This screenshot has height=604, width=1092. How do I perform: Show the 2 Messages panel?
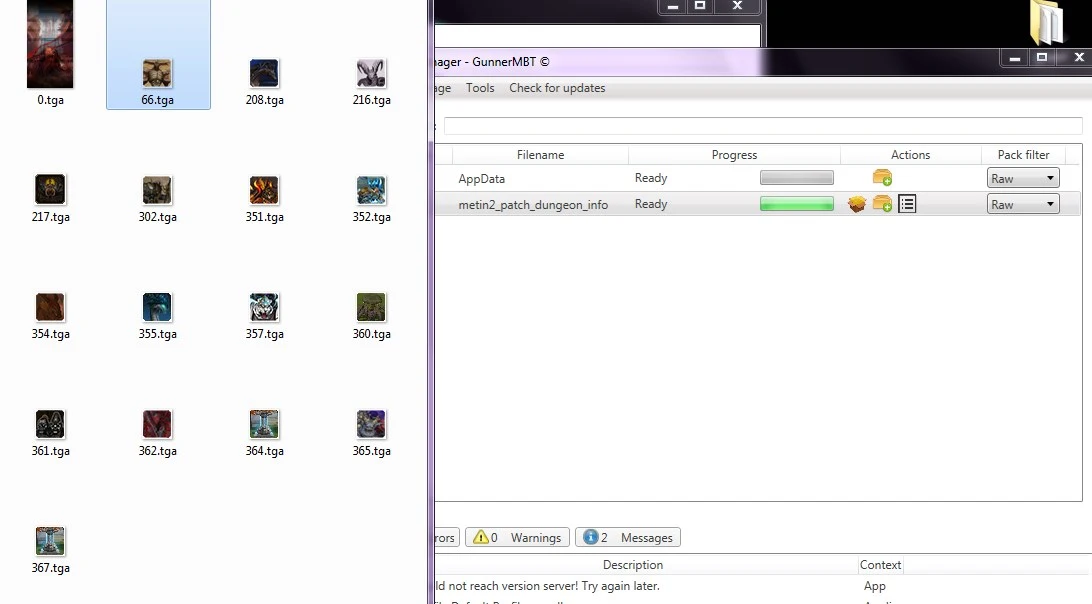(x=627, y=537)
